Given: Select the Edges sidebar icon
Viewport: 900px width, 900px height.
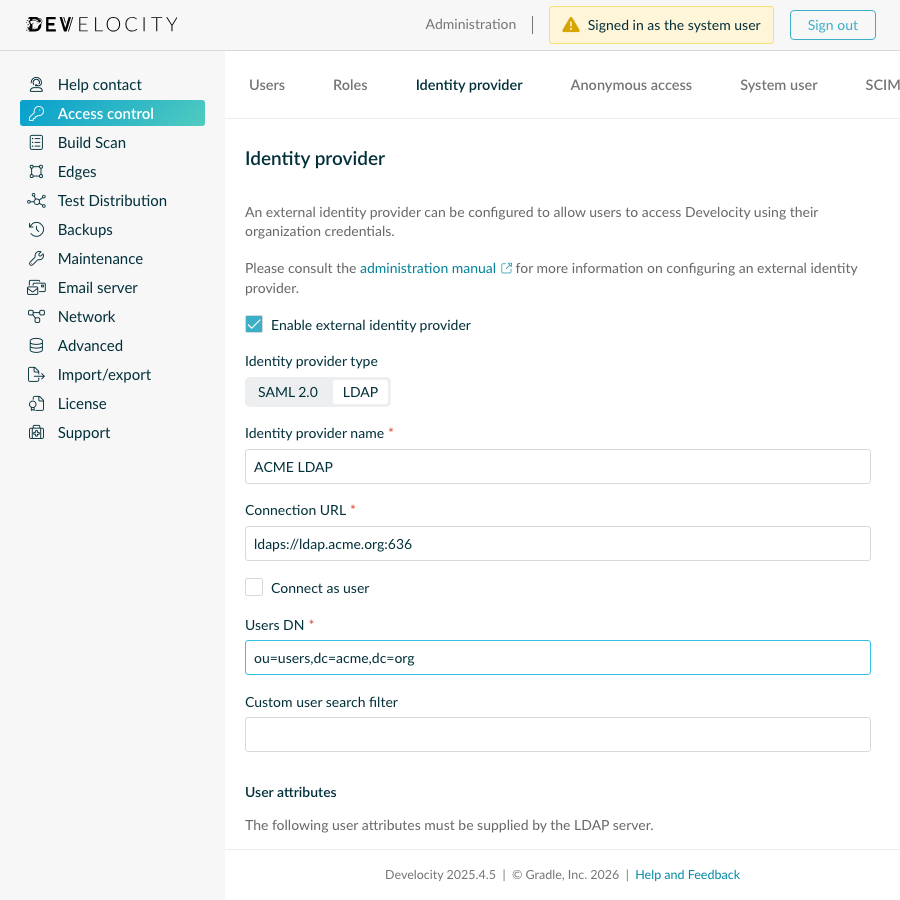Looking at the screenshot, I should point(36,171).
